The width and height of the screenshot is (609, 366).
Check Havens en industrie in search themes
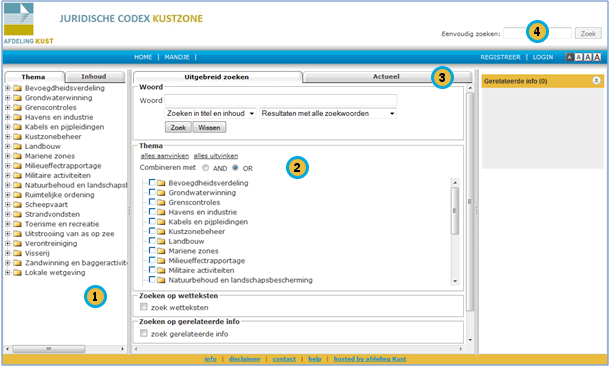pos(152,211)
